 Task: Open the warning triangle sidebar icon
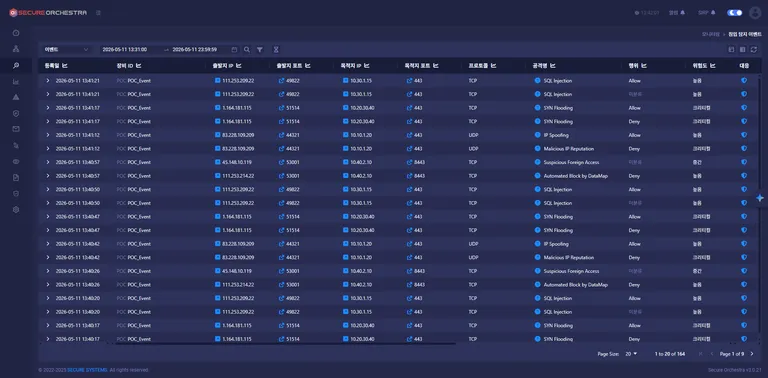pyautogui.click(x=16, y=97)
